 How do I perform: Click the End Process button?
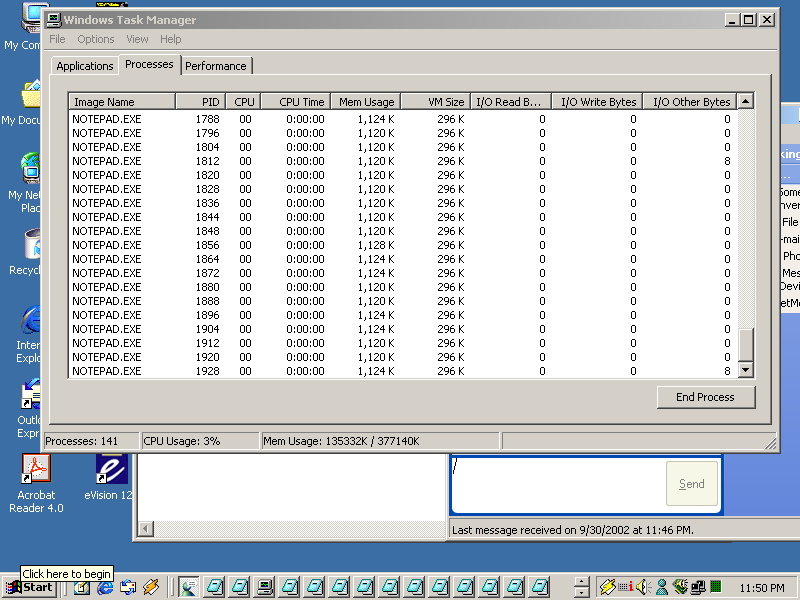tap(705, 397)
